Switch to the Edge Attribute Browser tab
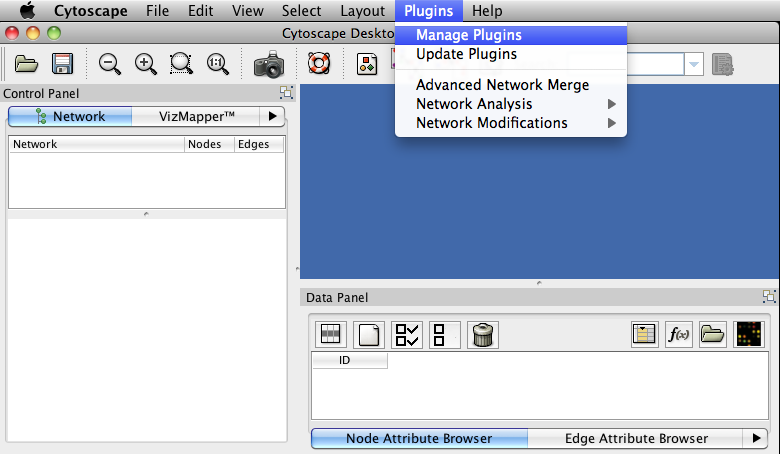The image size is (780, 454). [x=636, y=438]
